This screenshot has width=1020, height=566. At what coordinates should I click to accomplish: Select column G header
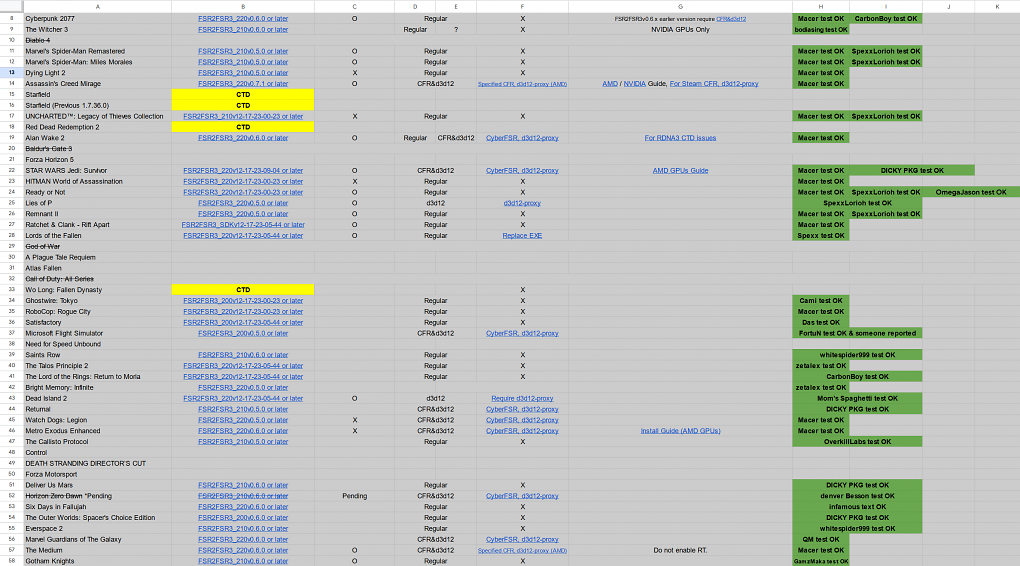[x=680, y=7]
